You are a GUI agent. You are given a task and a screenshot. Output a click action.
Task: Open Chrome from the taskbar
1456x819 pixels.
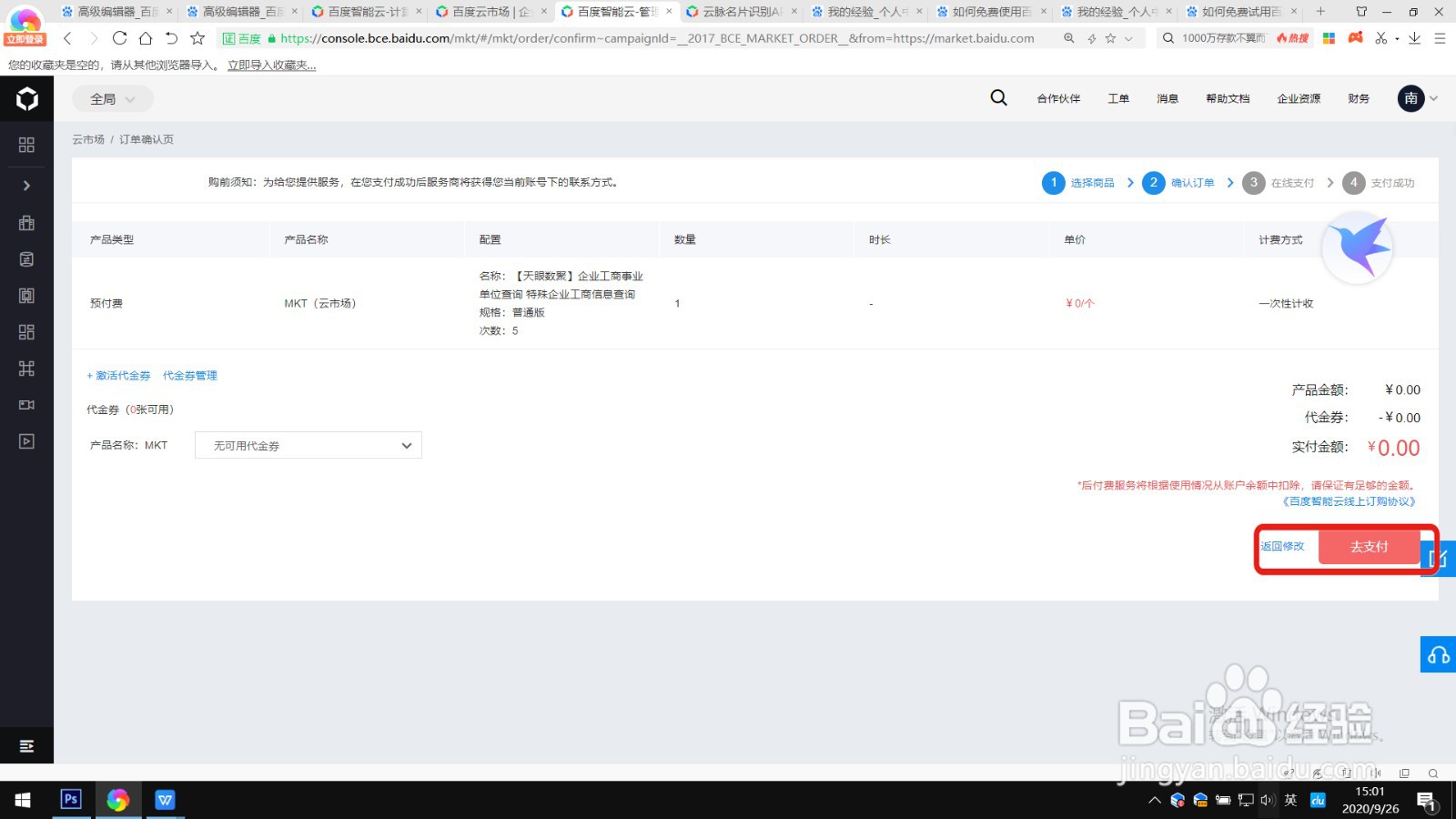pyautogui.click(x=117, y=799)
